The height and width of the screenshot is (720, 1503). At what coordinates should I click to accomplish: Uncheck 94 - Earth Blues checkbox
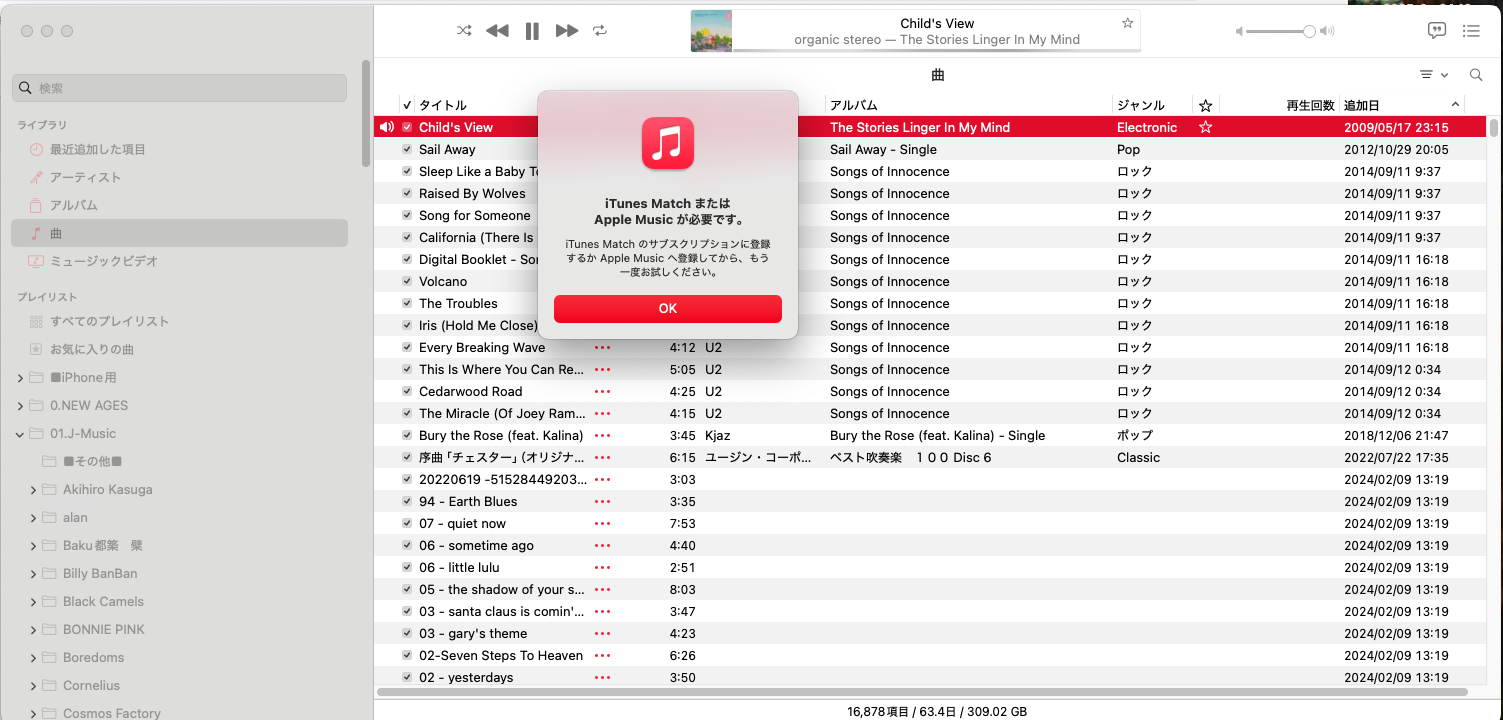tap(407, 501)
